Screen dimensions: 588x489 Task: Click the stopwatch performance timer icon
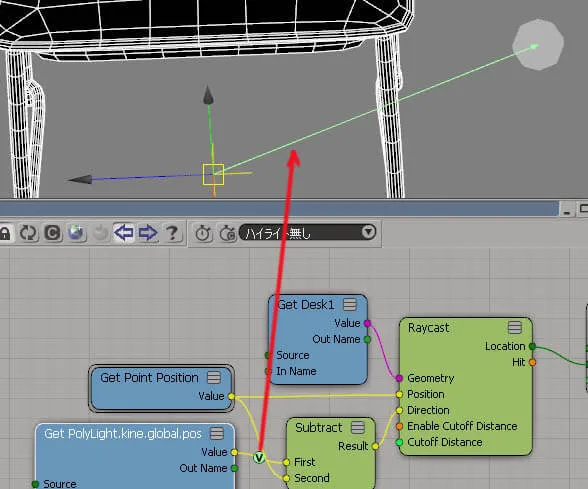pyautogui.click(x=203, y=233)
